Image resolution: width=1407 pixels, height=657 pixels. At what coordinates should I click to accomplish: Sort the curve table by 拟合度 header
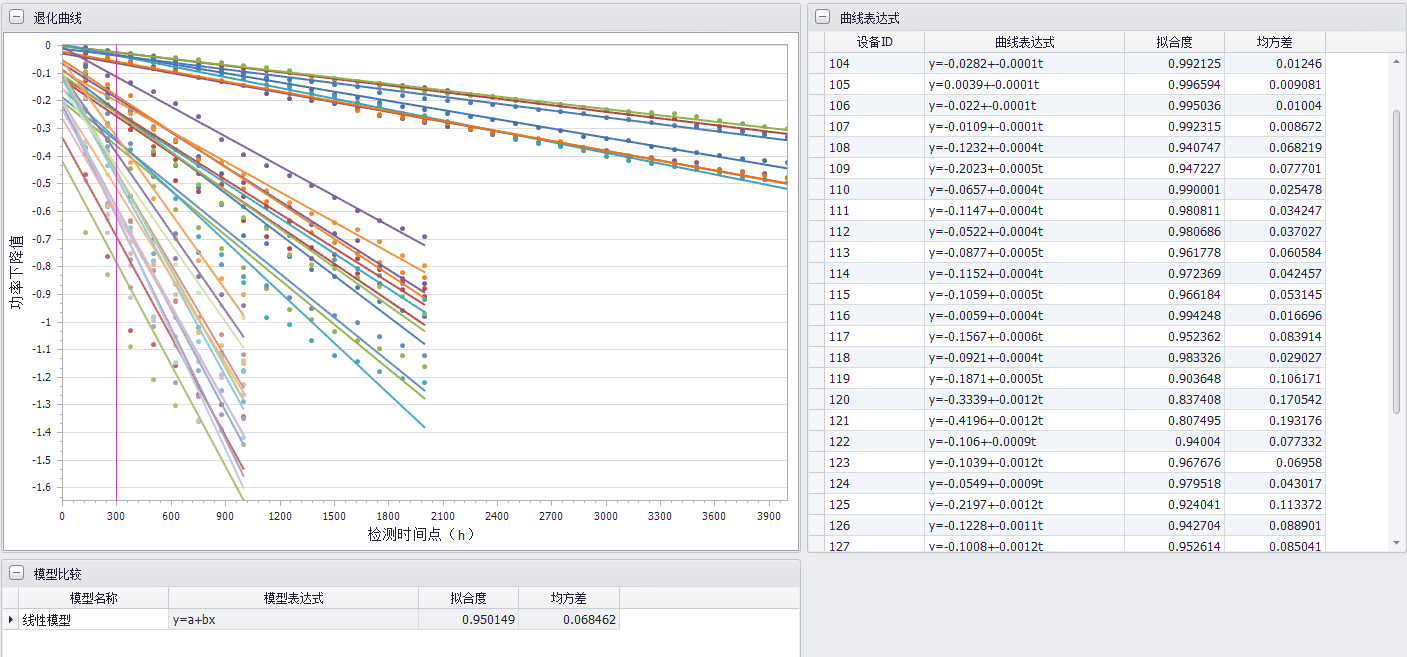pyautogui.click(x=1174, y=42)
